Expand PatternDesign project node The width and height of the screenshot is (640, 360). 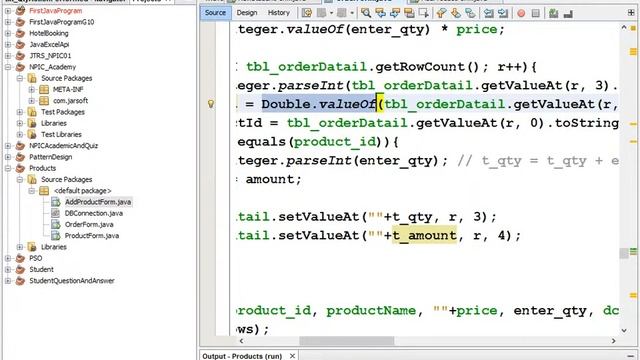tap(8, 157)
